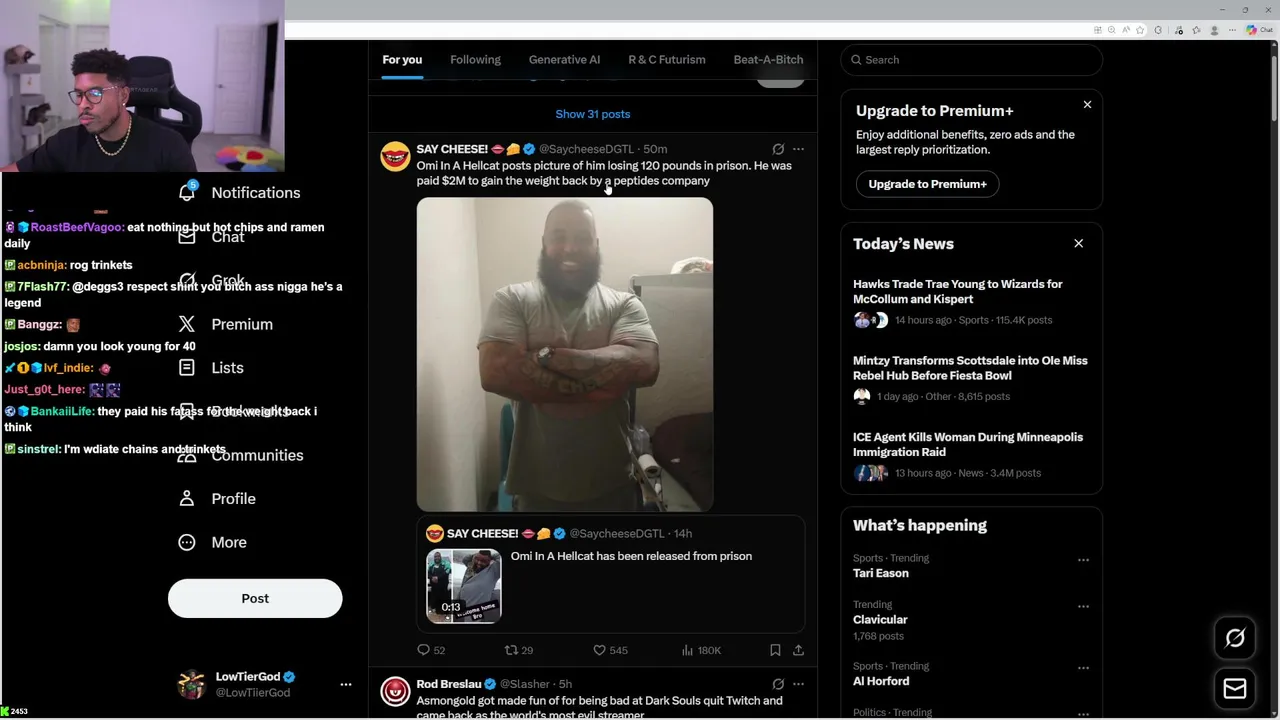Open Hawks Trade Trae Young news story
Viewport: 1280px width, 720px height.
pyautogui.click(x=971, y=301)
